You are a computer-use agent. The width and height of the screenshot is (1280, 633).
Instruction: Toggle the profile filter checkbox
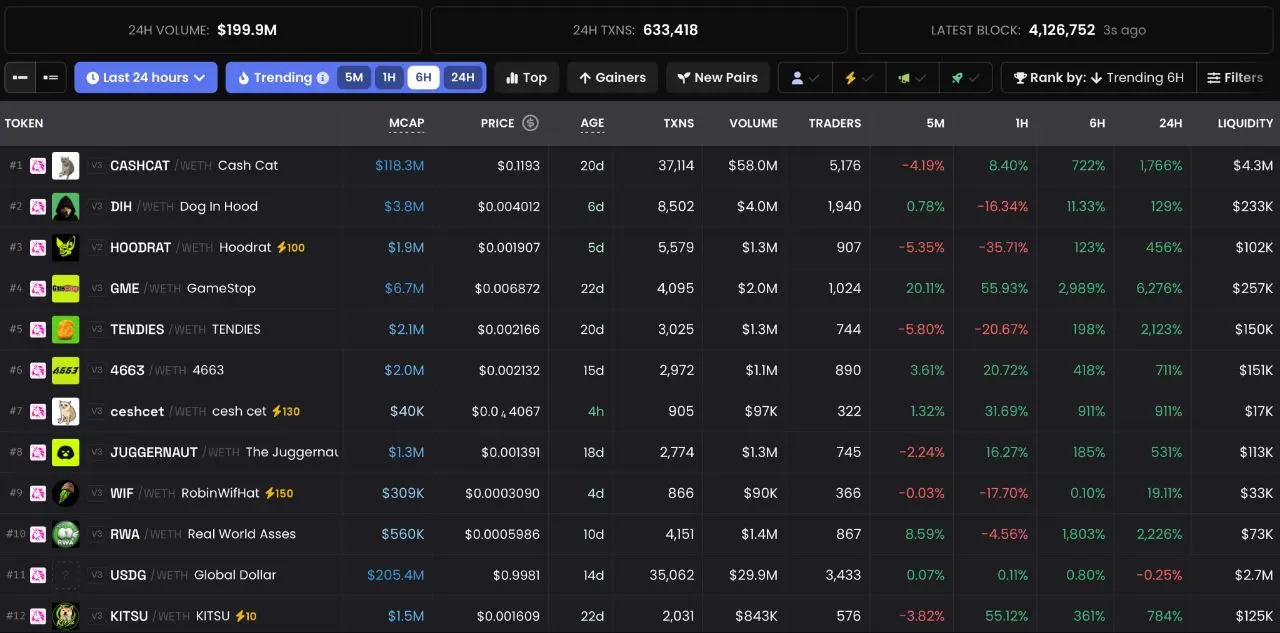tap(805, 77)
